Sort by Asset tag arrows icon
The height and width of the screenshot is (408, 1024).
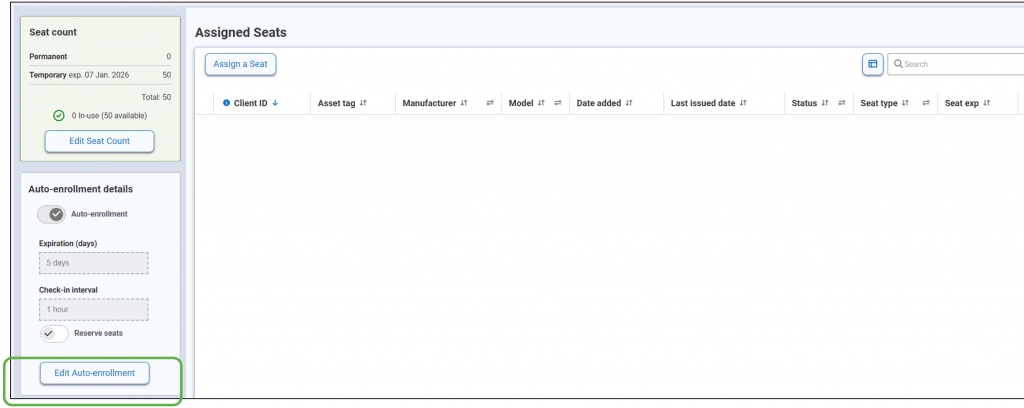(363, 103)
